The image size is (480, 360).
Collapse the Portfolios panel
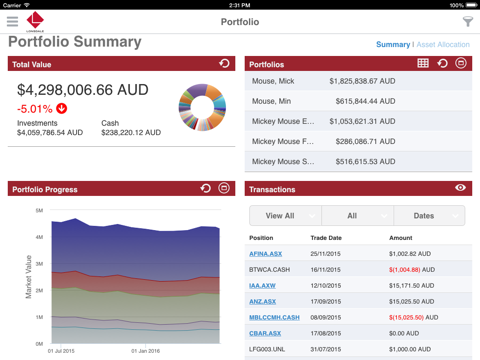(461, 63)
